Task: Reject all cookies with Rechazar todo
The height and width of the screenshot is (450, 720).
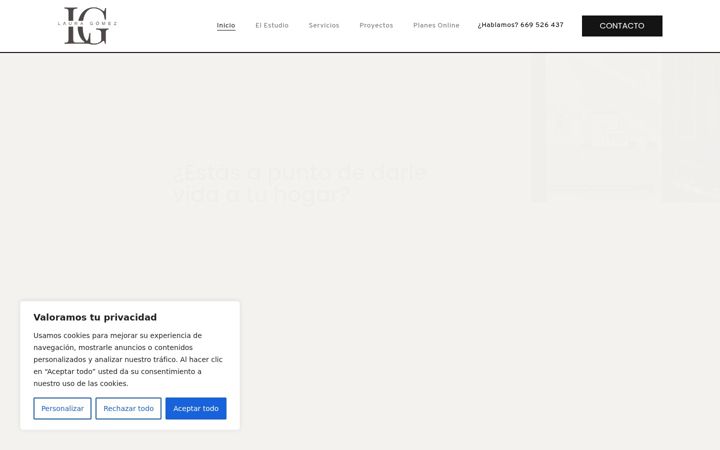Action: [129, 408]
